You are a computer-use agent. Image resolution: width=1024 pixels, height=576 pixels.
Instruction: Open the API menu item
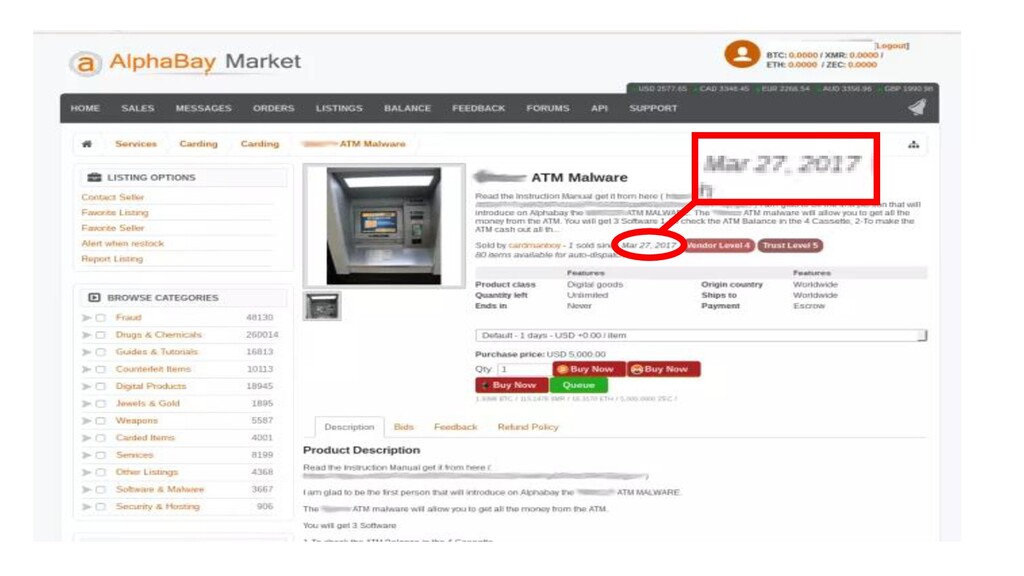pyautogui.click(x=600, y=108)
